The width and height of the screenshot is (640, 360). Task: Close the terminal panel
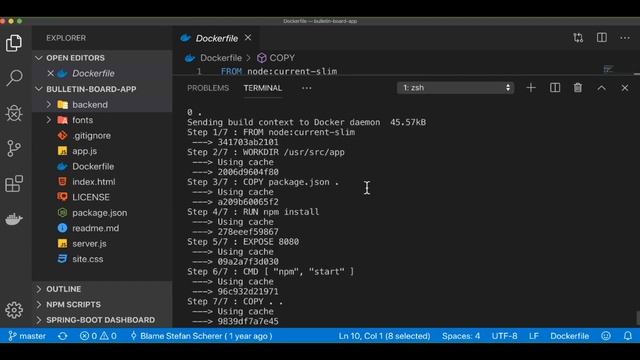(624, 88)
